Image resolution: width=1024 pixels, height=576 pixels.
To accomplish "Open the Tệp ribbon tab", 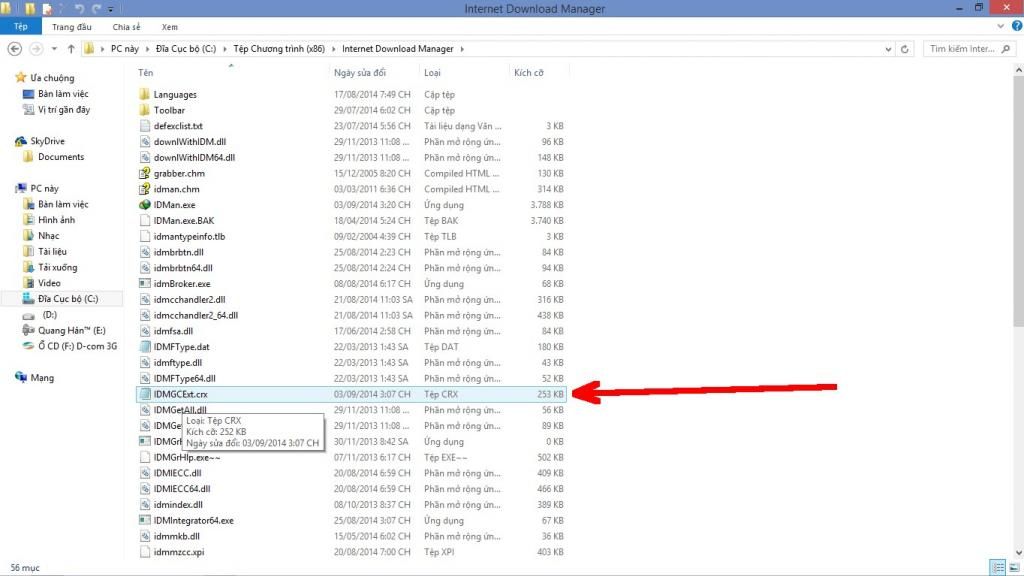I will tap(20, 27).
